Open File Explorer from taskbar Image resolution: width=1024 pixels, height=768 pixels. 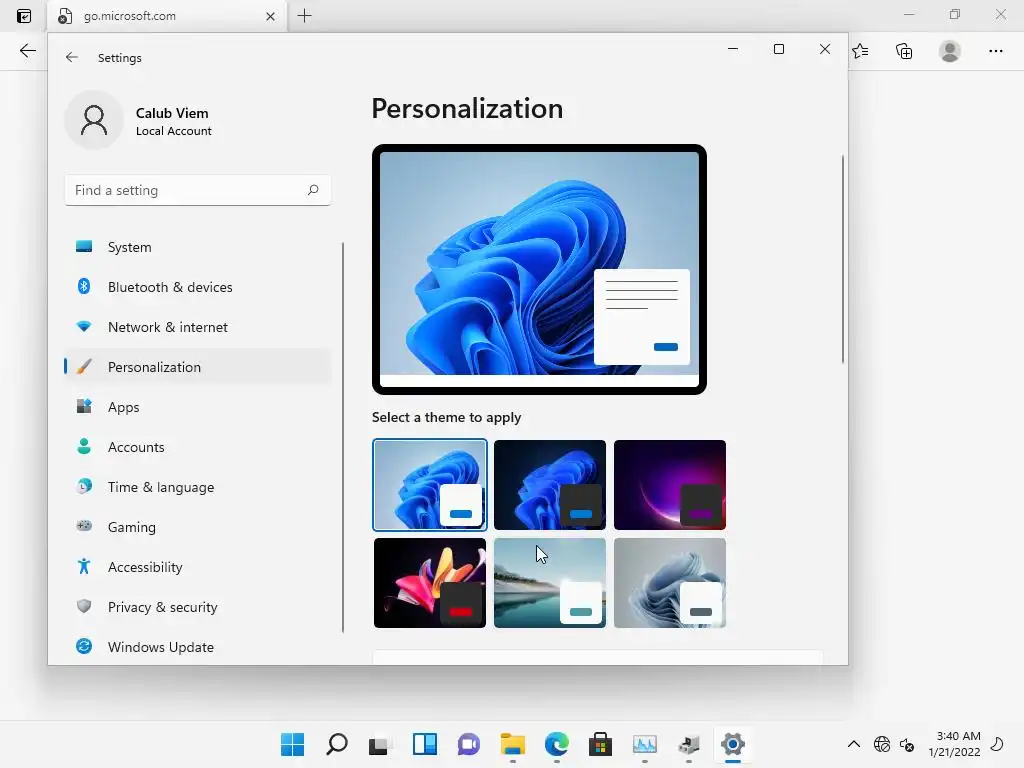click(x=513, y=744)
